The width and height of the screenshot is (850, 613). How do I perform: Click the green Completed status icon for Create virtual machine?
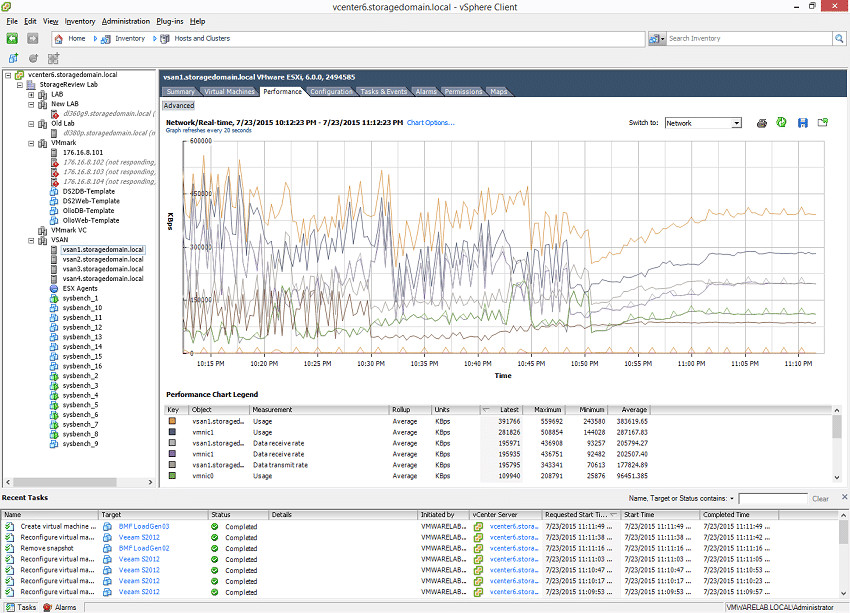[215, 527]
